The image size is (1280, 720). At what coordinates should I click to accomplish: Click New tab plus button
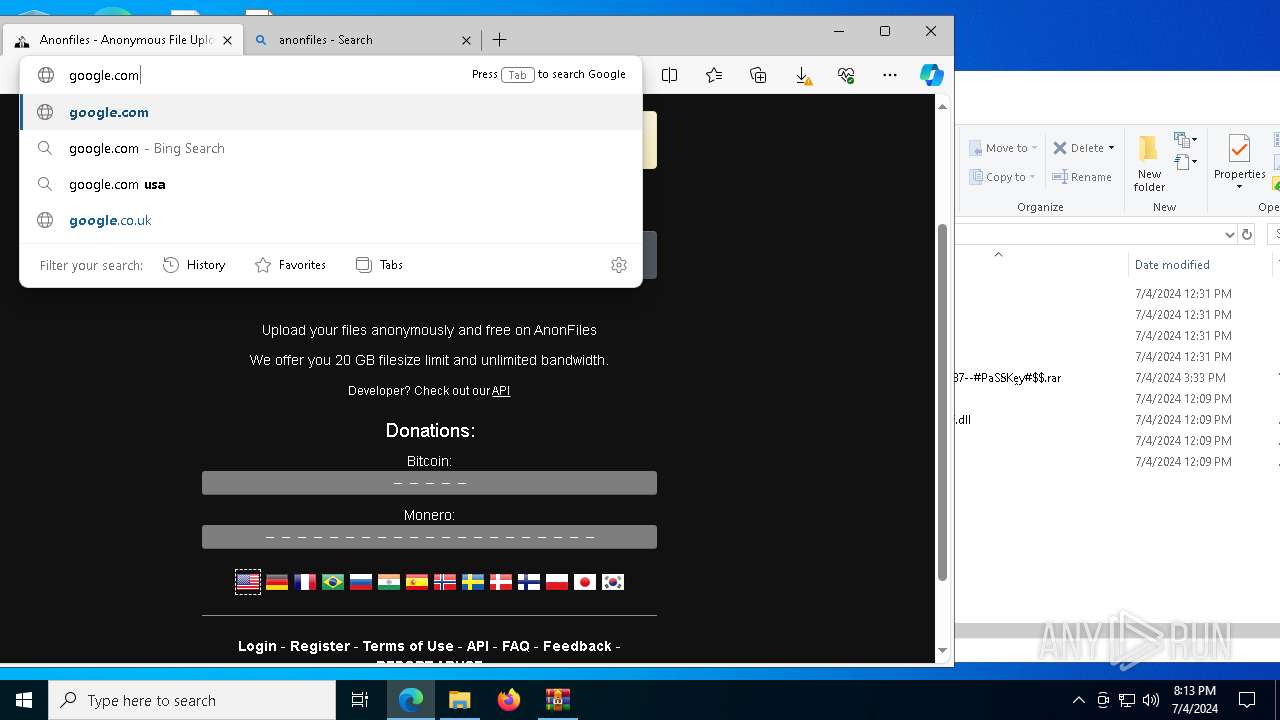tap(500, 40)
